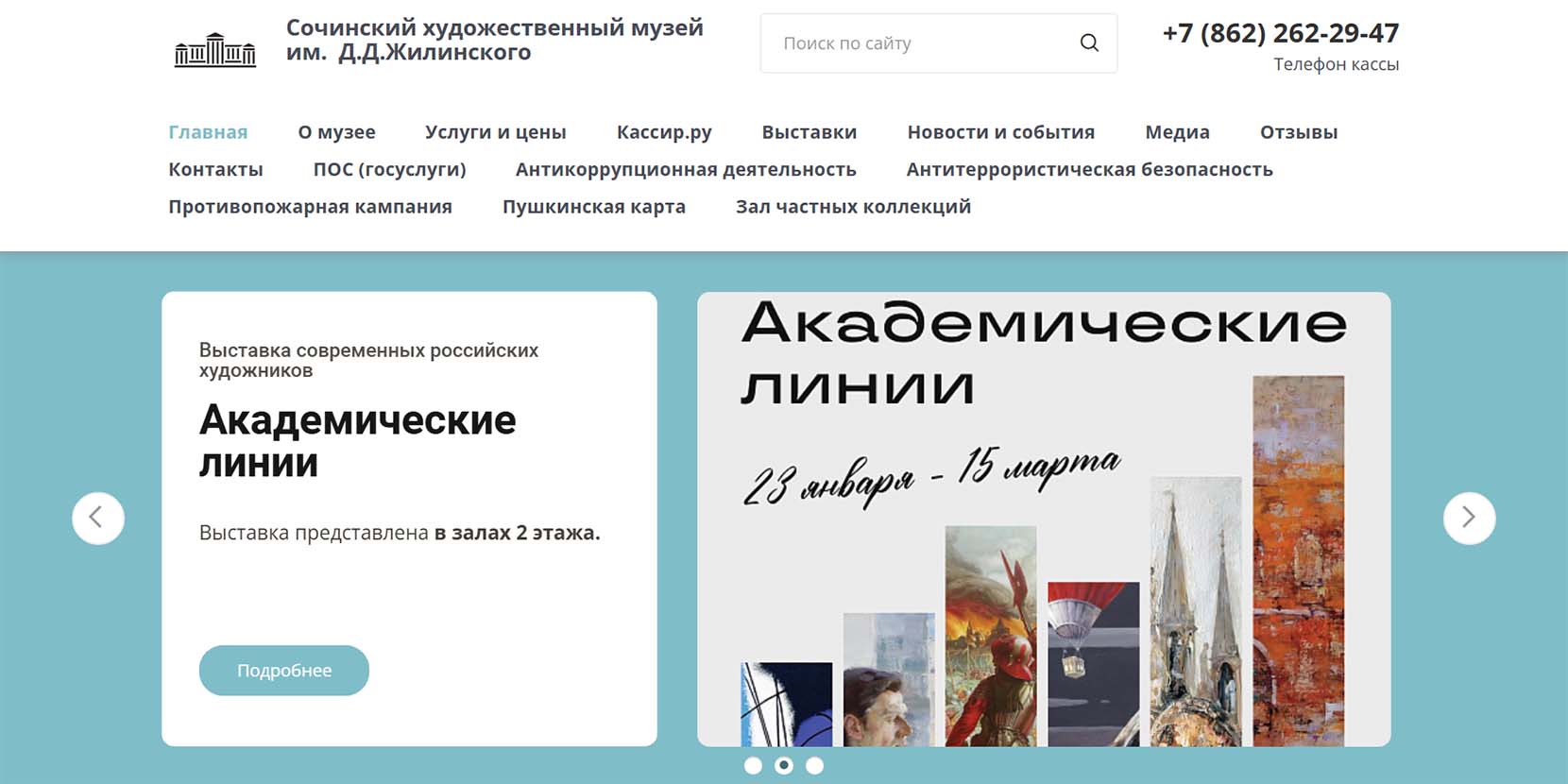The image size is (1568, 784).
Task: Advance to next slide with right arrow
Action: point(1469,518)
